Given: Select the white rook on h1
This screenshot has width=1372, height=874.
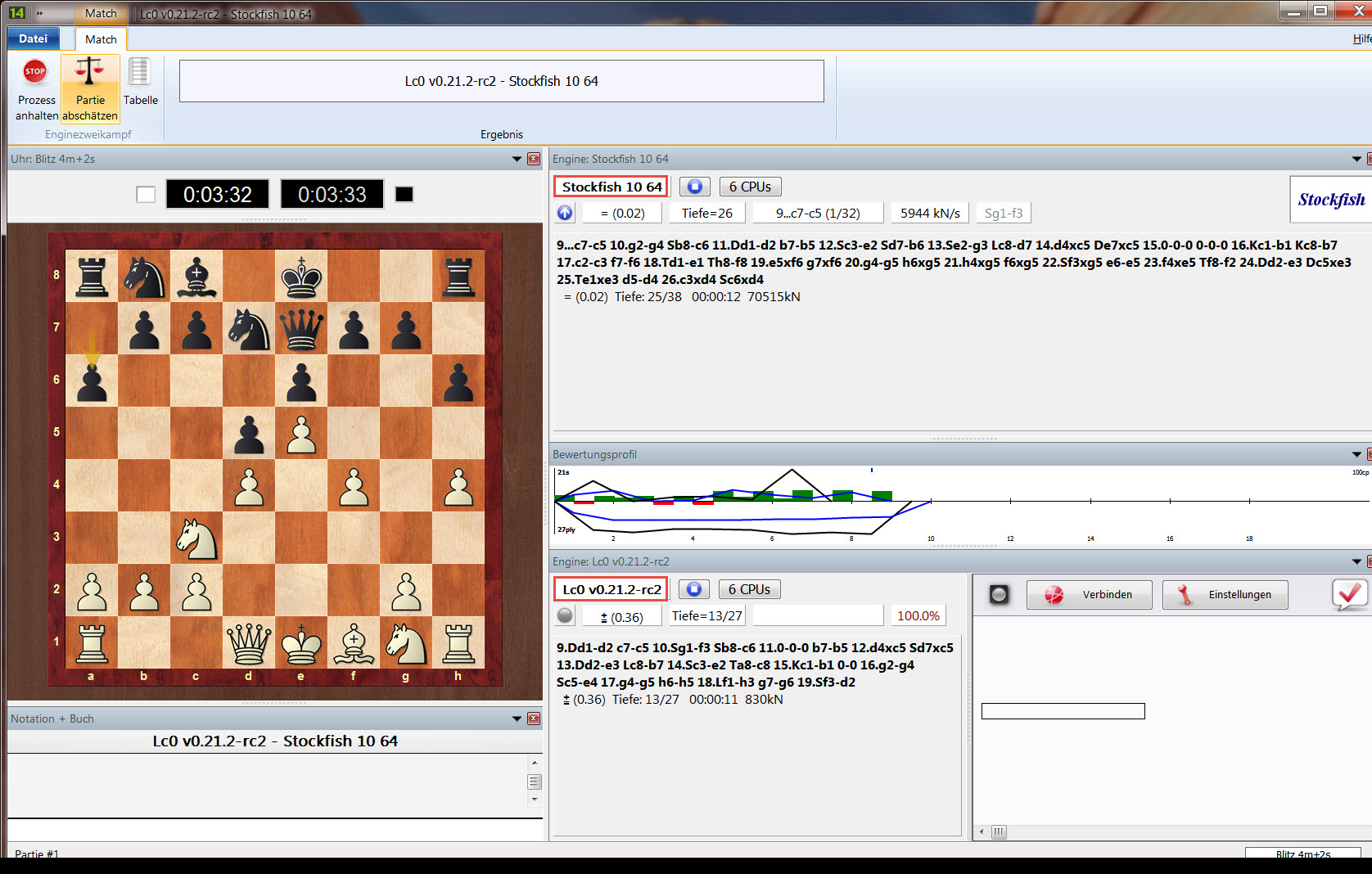Looking at the screenshot, I should 458,642.
